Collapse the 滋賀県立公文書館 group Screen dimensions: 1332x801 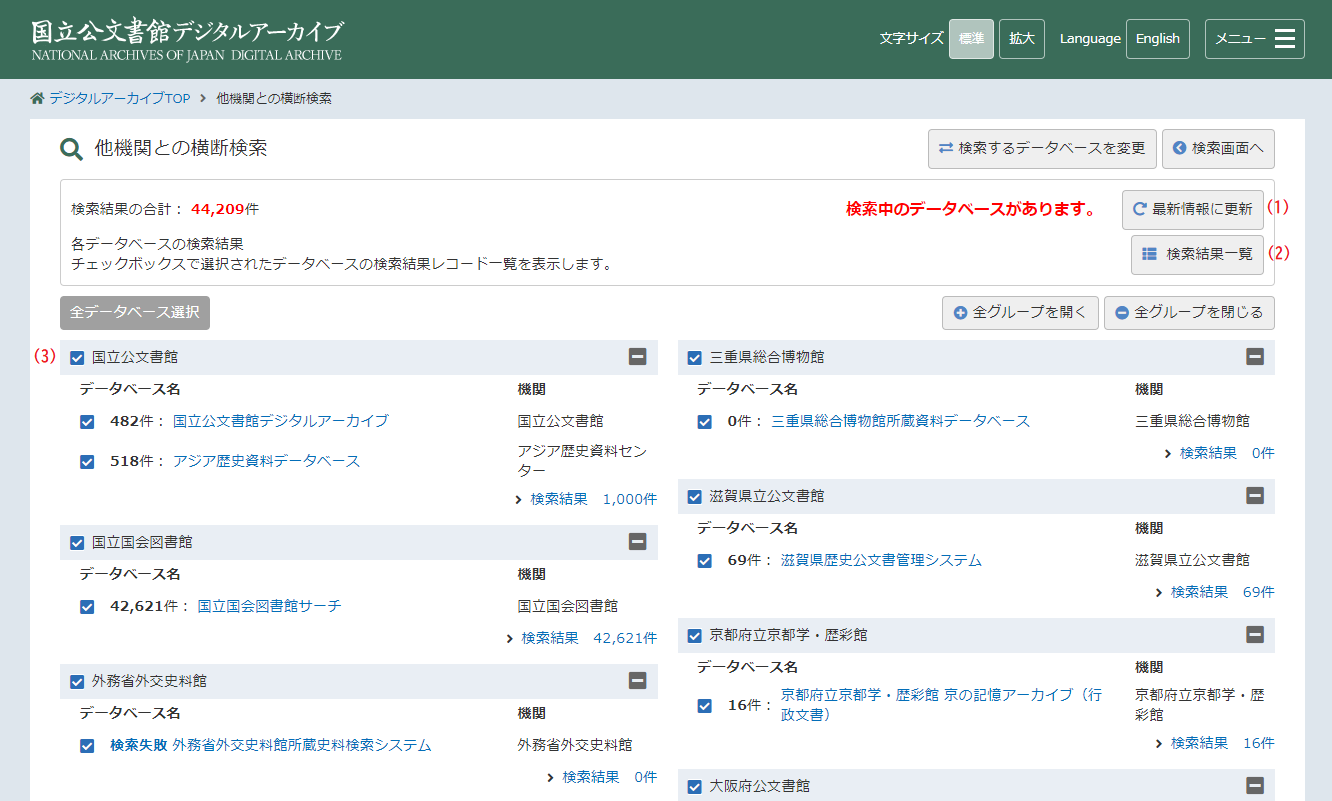1255,495
